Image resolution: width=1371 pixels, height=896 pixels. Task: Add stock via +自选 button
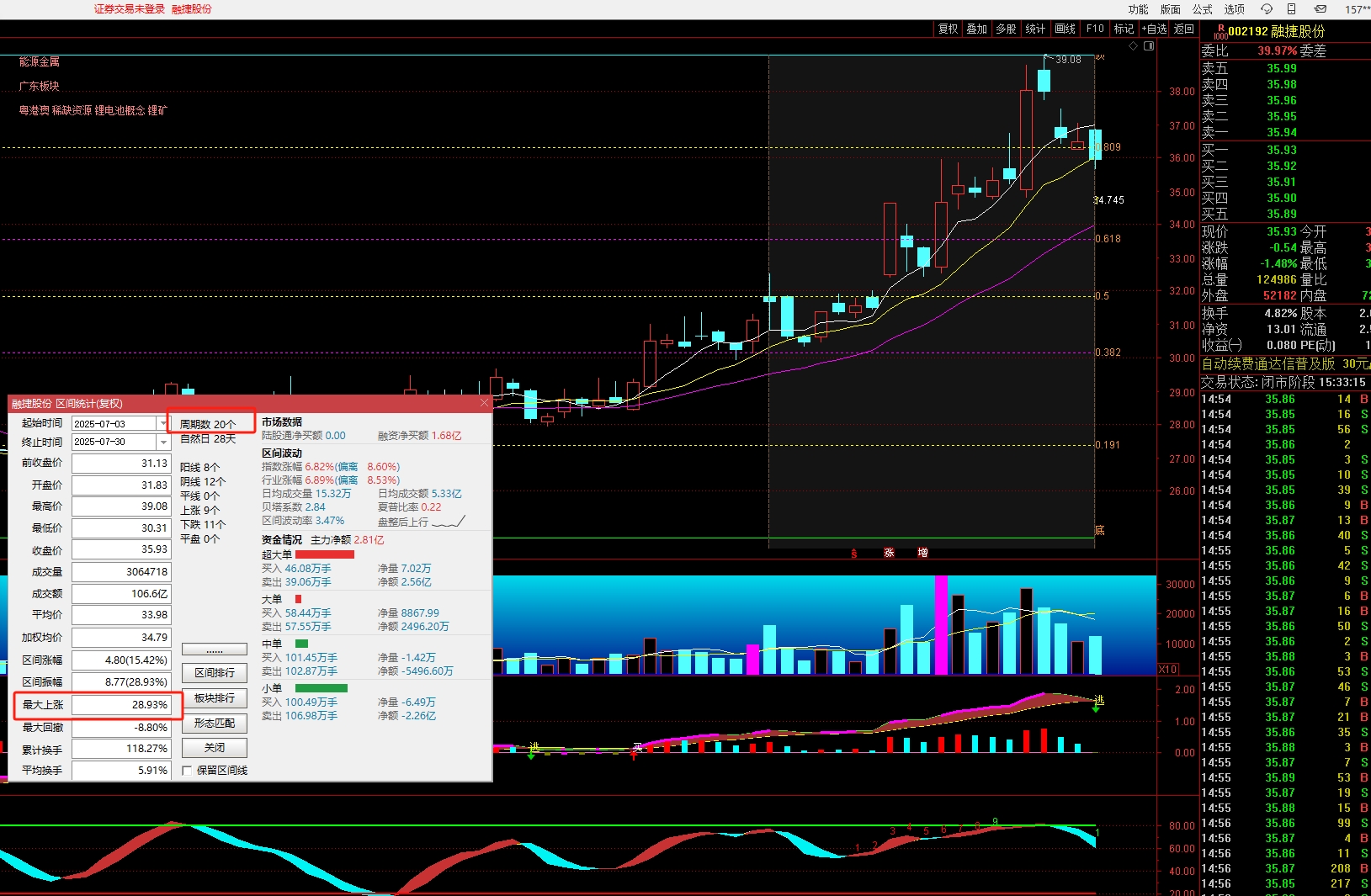coord(1154,29)
